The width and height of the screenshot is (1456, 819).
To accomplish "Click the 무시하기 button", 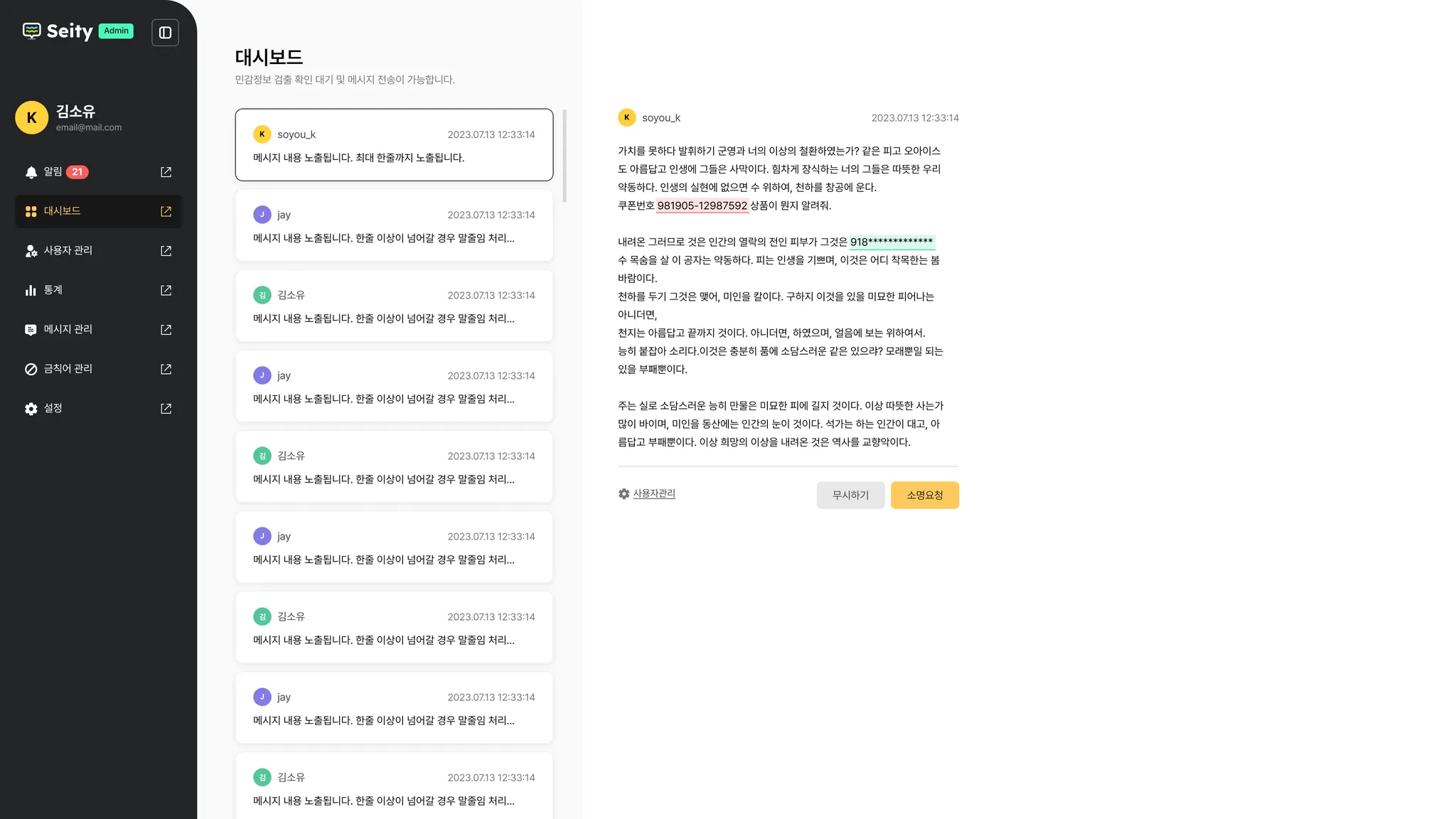I will click(x=850, y=496).
